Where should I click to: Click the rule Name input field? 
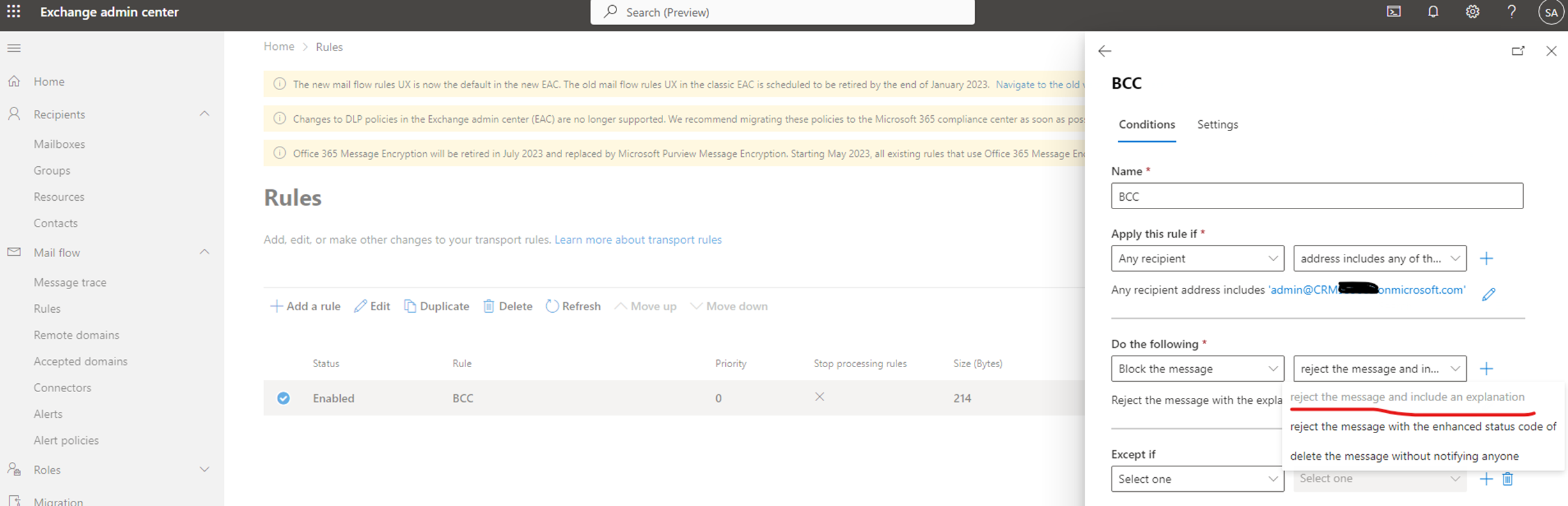coord(1317,196)
